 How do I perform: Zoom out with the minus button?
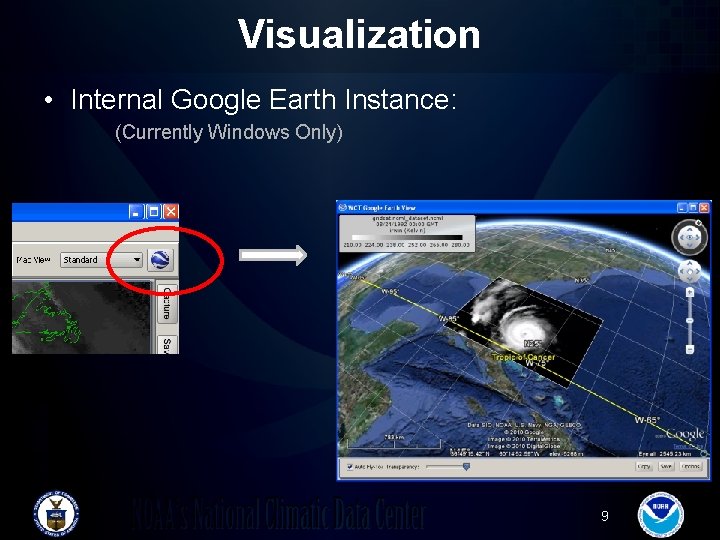[x=690, y=349]
